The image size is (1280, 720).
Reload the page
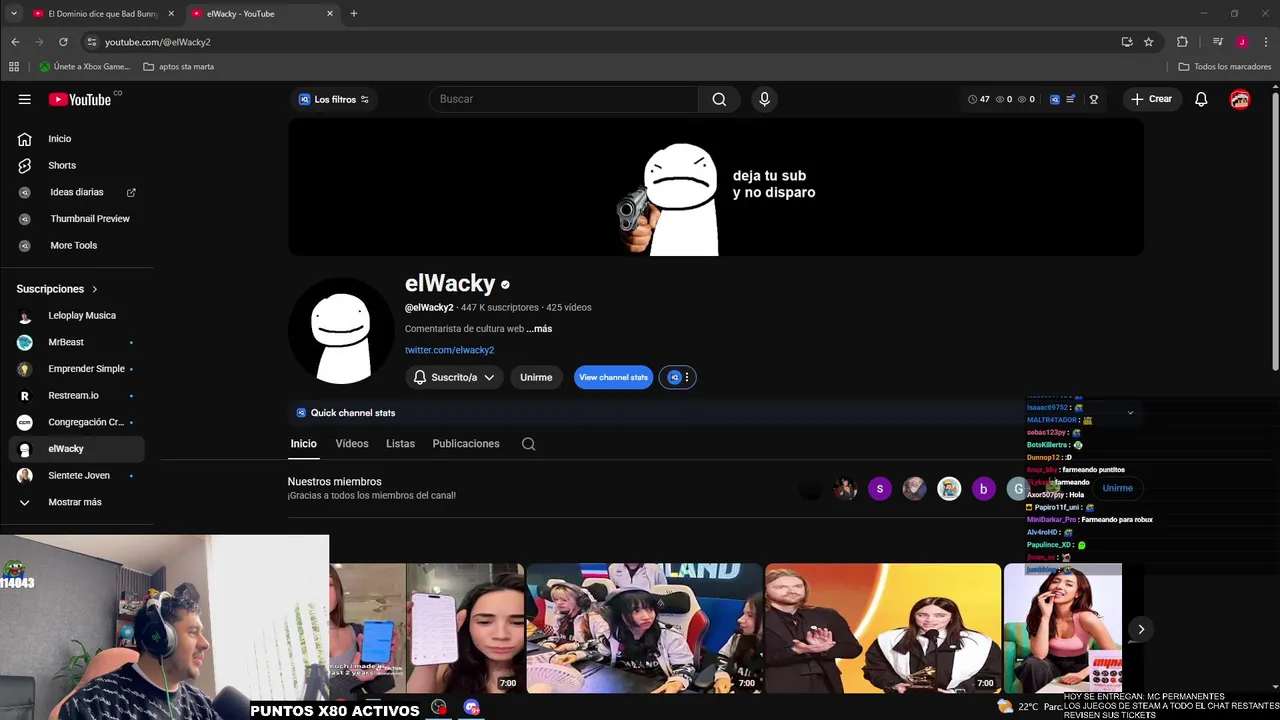point(63,42)
